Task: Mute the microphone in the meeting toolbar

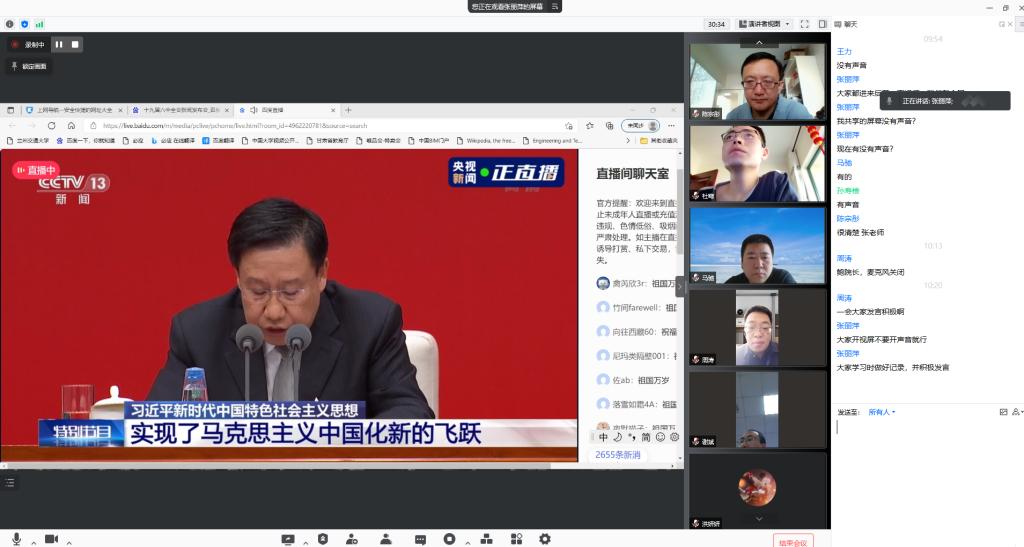Action: tap(16, 539)
